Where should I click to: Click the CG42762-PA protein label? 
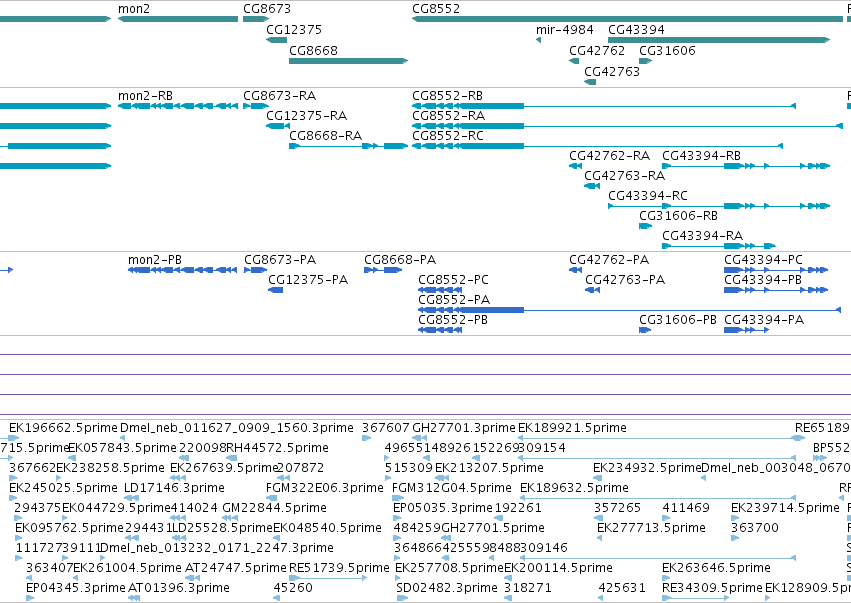[x=609, y=259]
